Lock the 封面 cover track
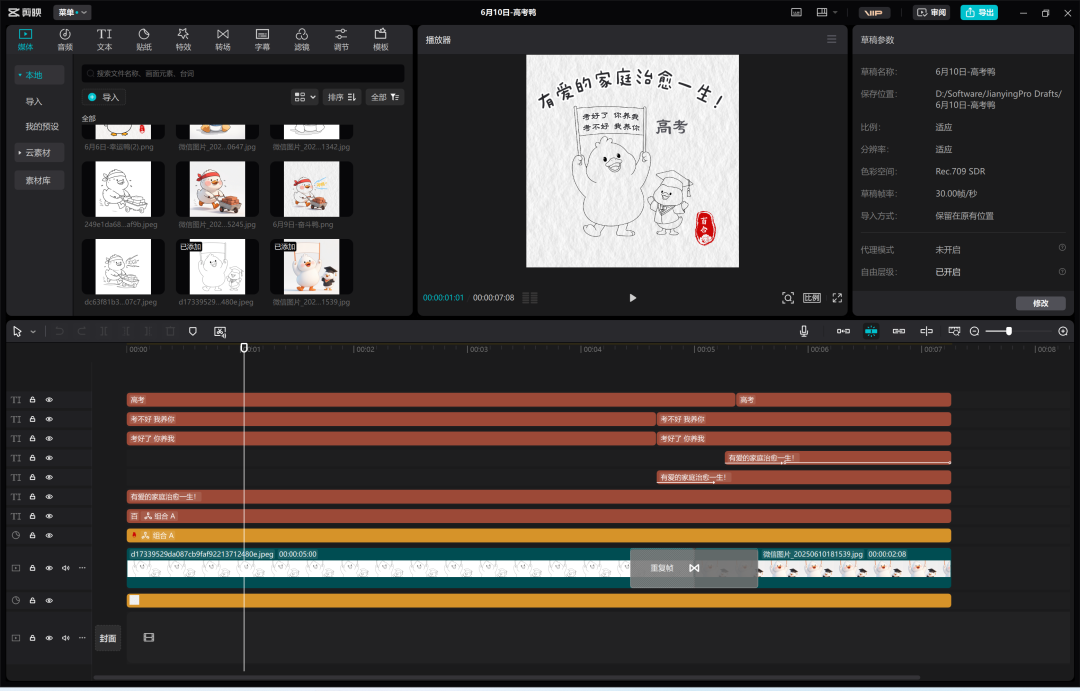 click(x=32, y=638)
